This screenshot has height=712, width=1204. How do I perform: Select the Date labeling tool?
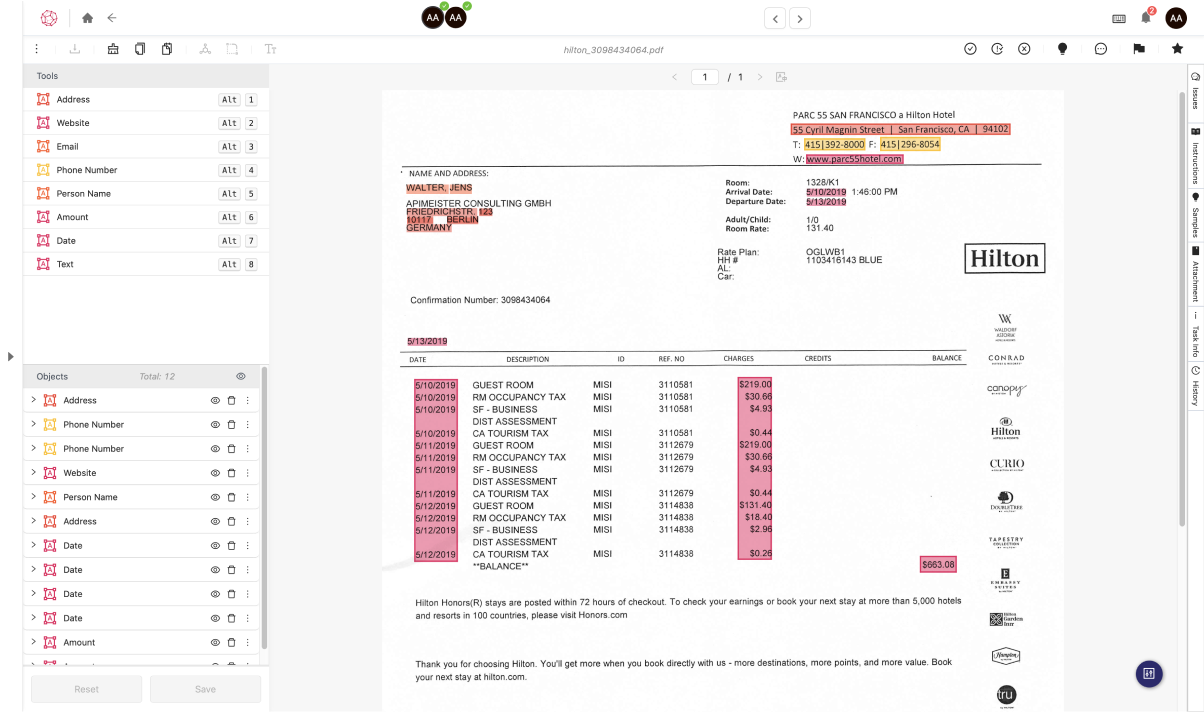146,241
